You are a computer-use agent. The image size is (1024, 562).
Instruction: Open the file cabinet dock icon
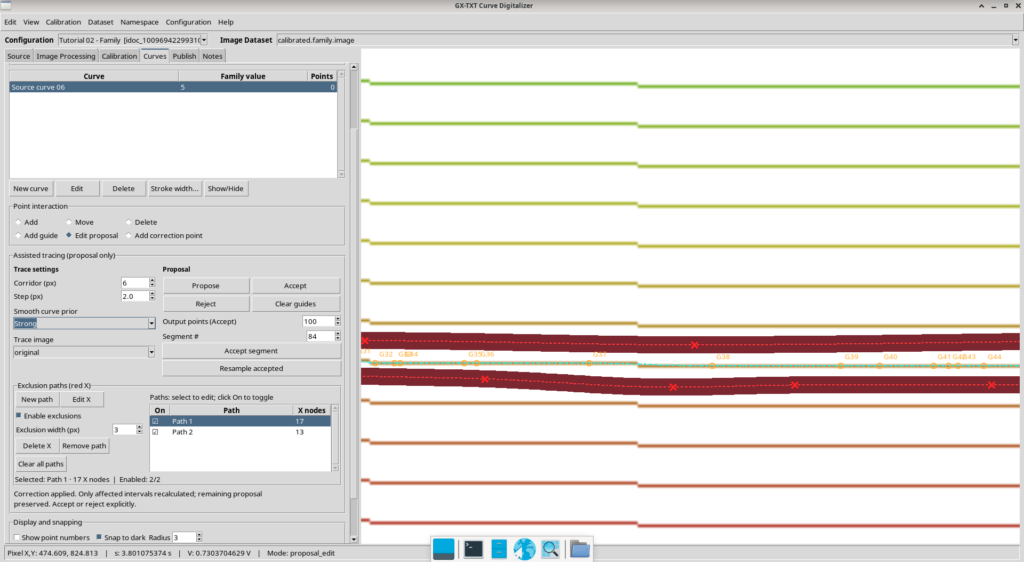click(499, 549)
